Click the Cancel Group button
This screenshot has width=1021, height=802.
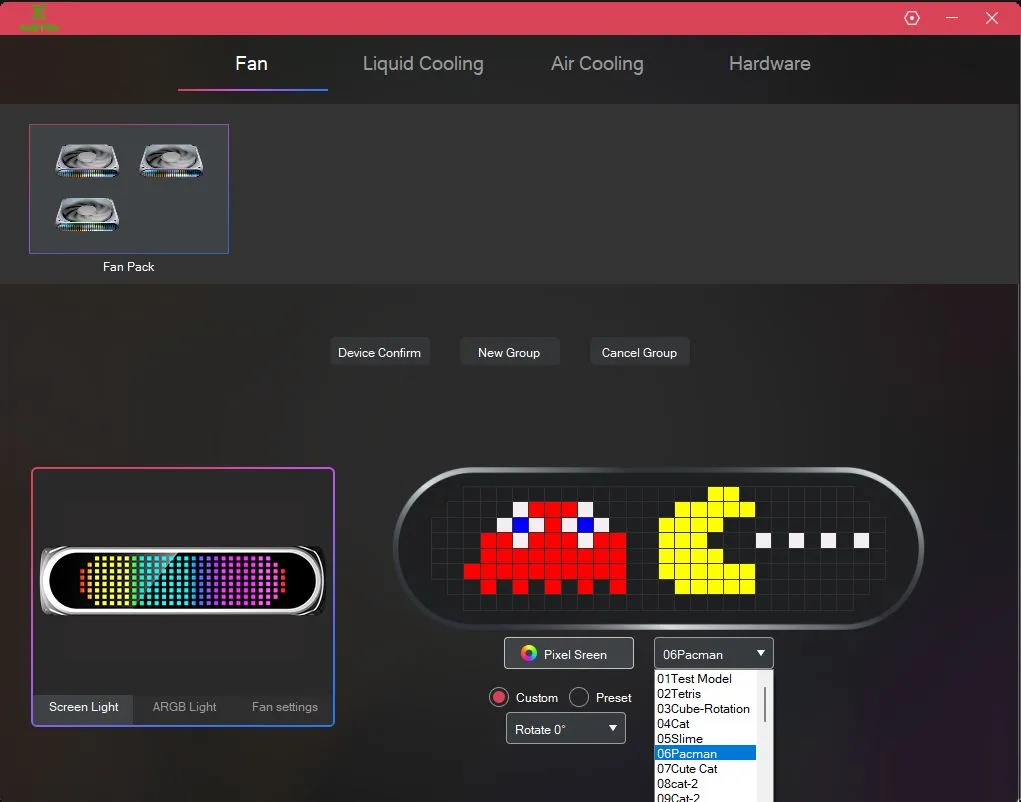pyautogui.click(x=639, y=352)
